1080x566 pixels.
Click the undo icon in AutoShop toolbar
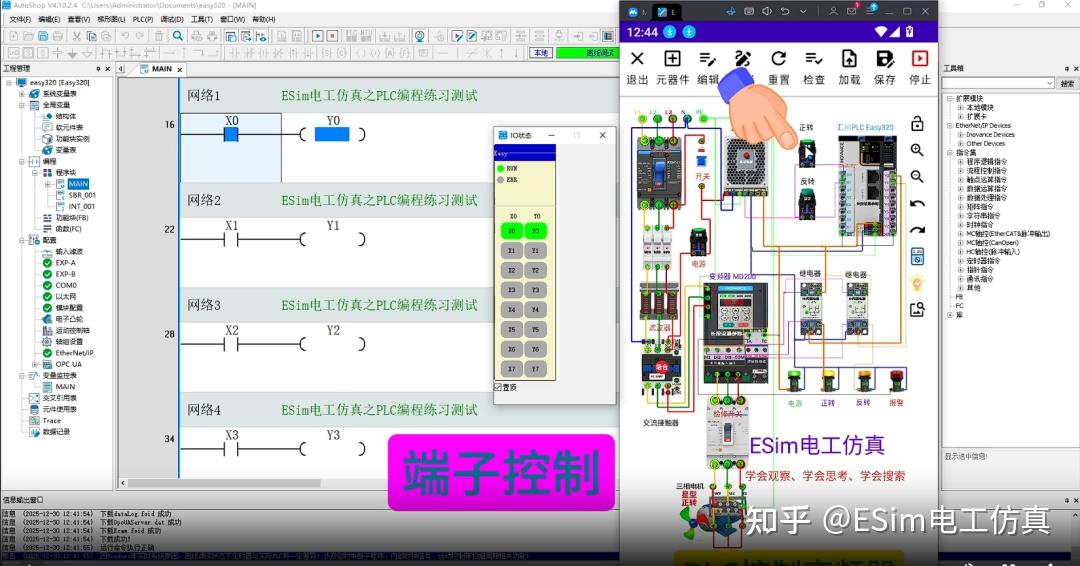(x=125, y=36)
